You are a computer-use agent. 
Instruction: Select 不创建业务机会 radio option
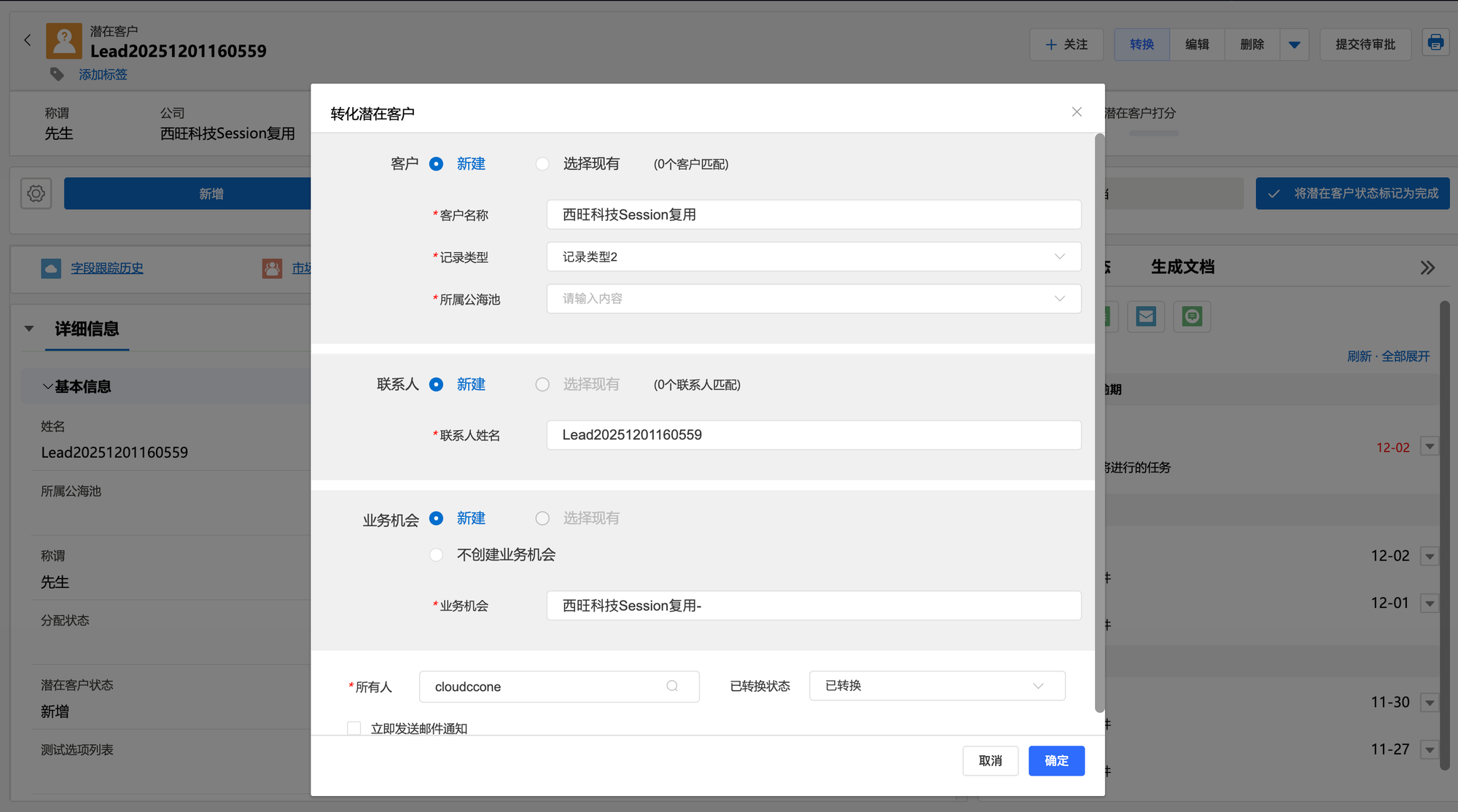436,555
